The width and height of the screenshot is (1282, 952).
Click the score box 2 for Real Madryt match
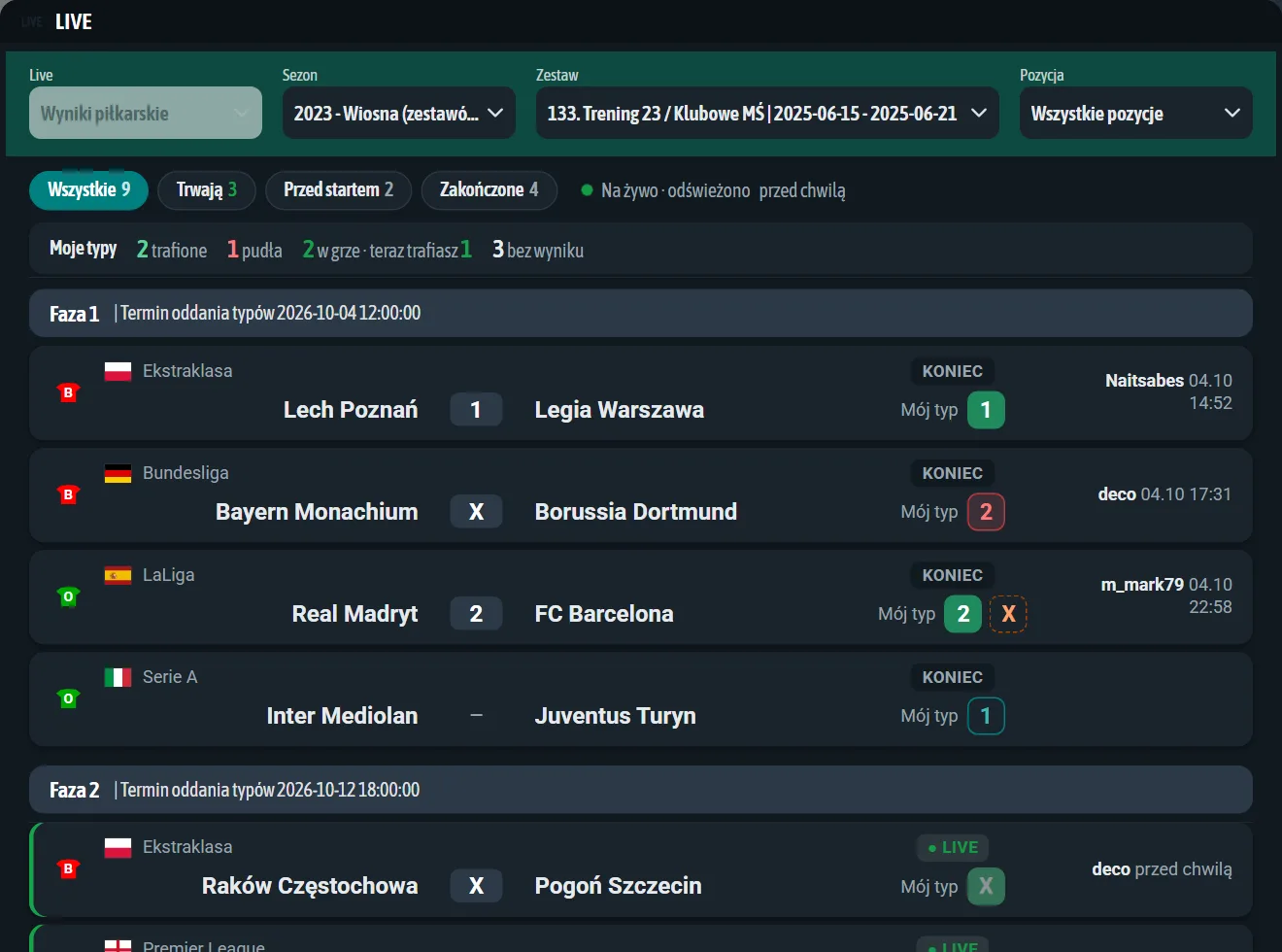pyautogui.click(x=476, y=614)
